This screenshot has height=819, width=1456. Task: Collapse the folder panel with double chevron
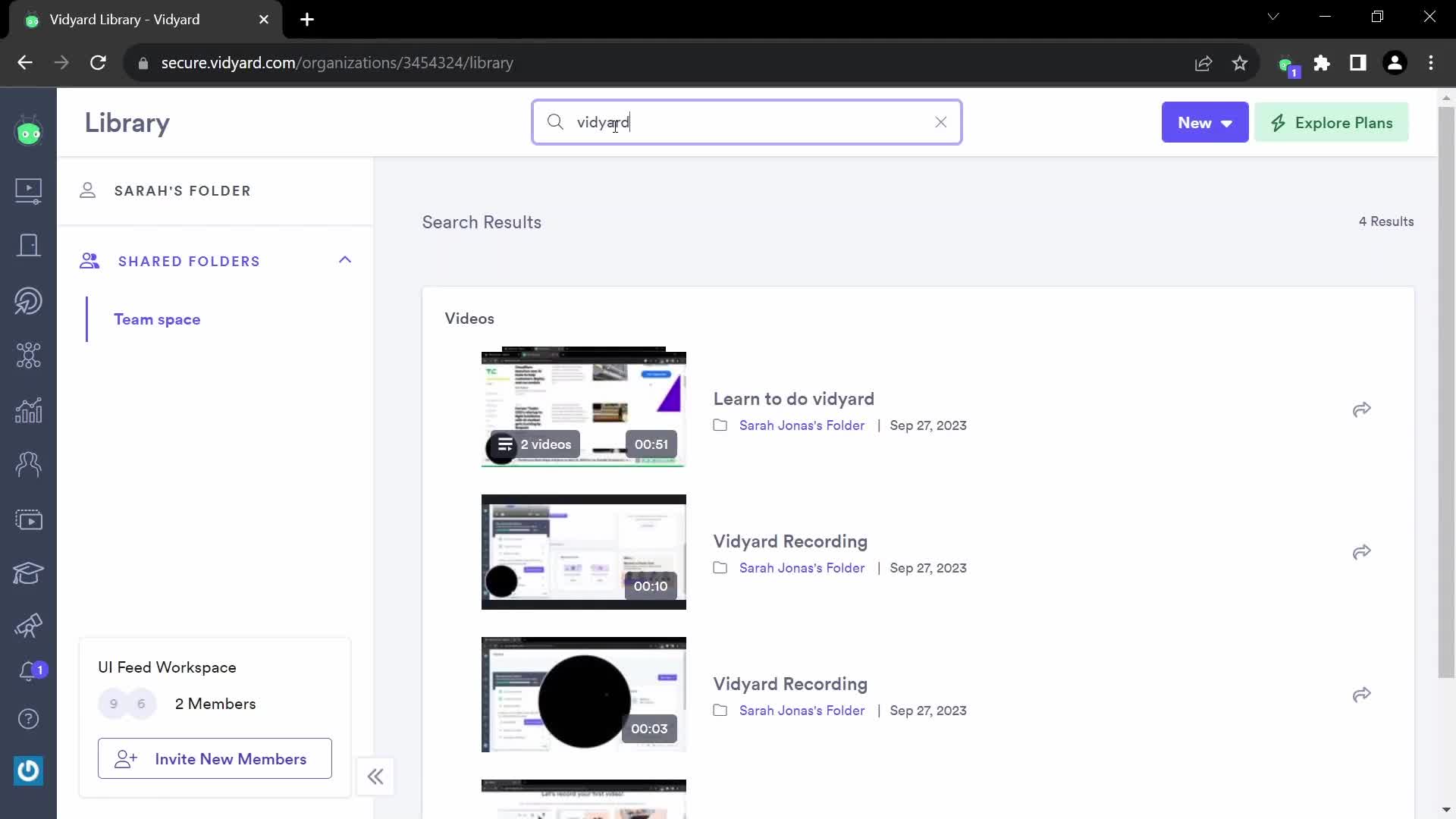(375, 777)
